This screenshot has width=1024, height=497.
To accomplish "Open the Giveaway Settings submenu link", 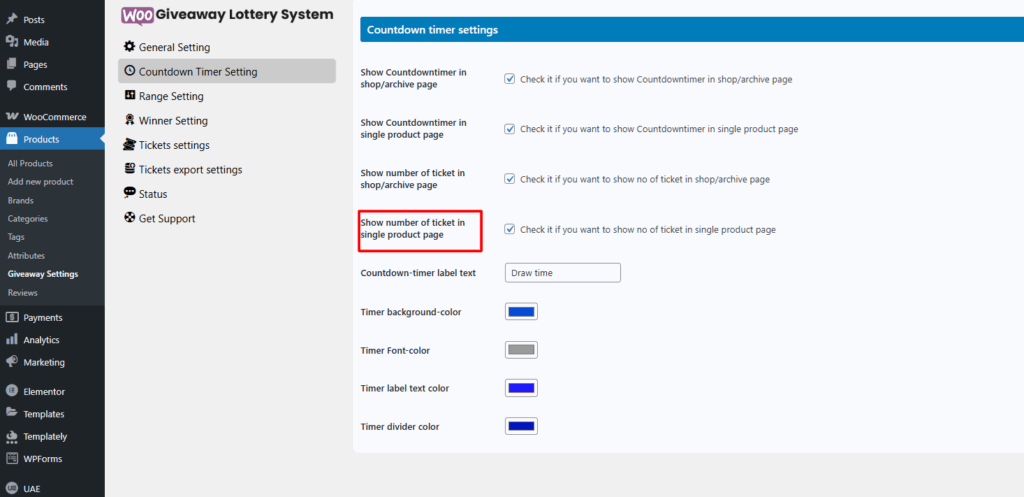I will point(43,274).
